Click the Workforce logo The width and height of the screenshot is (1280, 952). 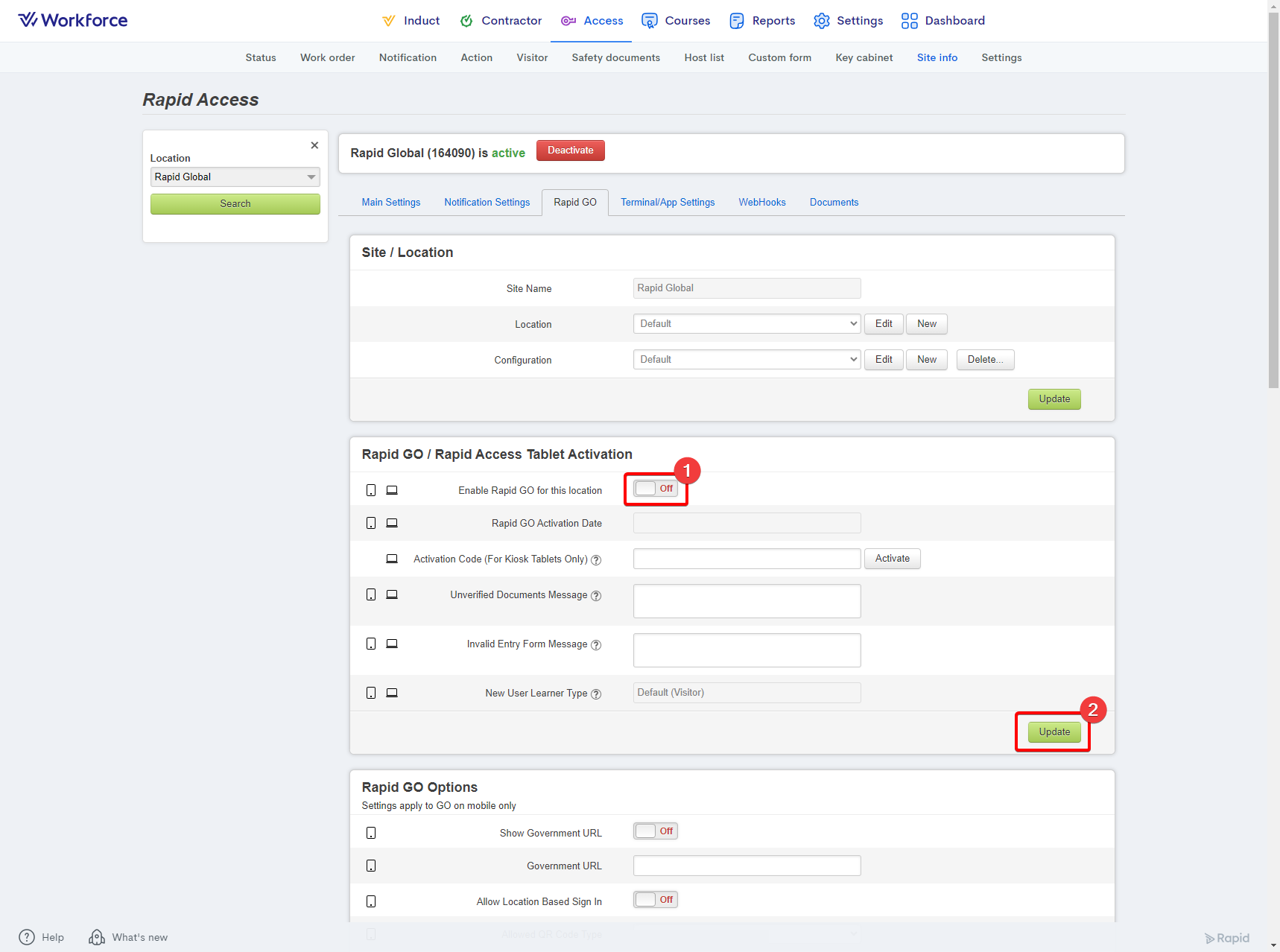pyautogui.click(x=73, y=20)
